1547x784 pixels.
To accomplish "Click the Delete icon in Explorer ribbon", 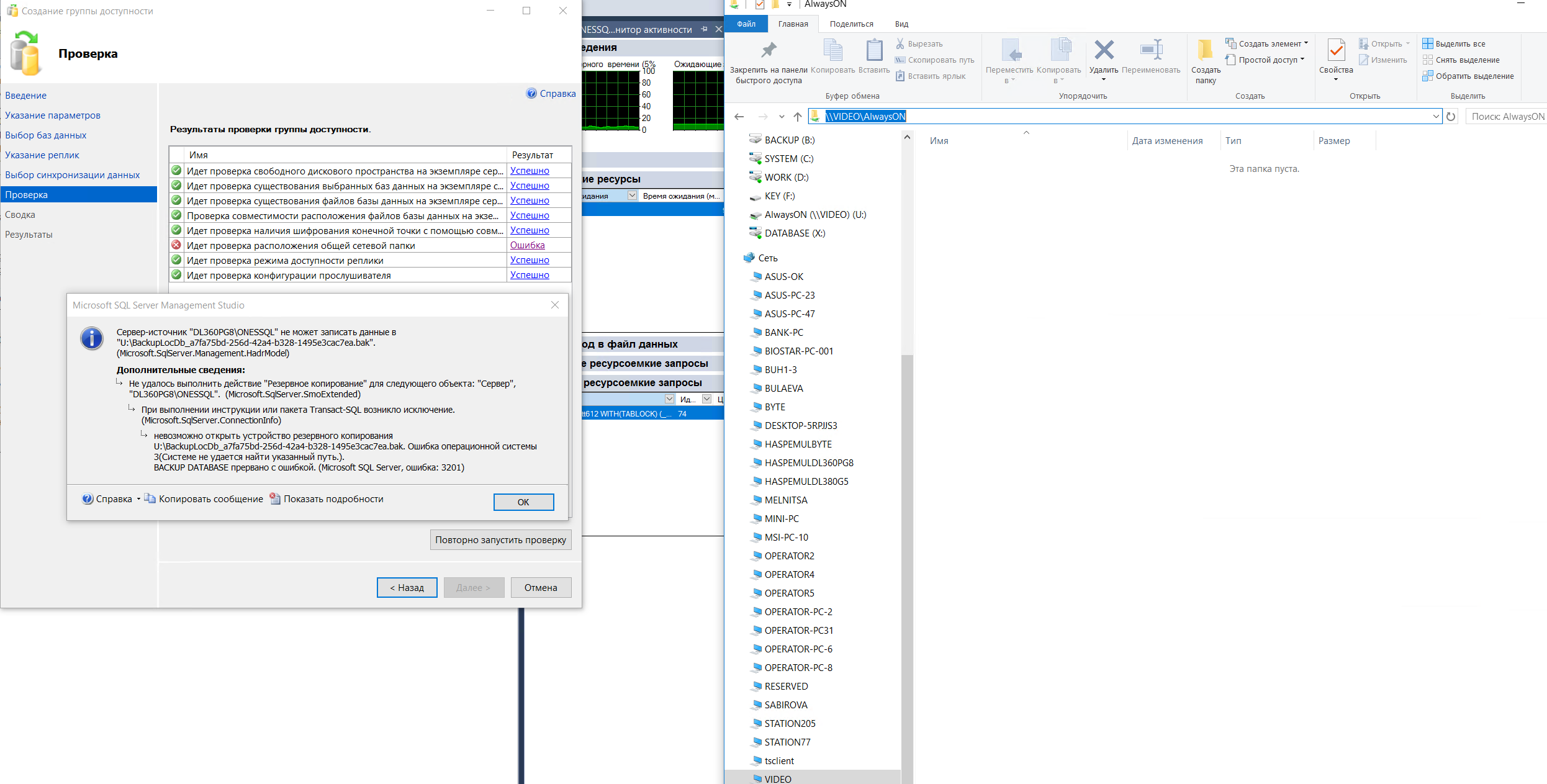I will tap(1103, 51).
